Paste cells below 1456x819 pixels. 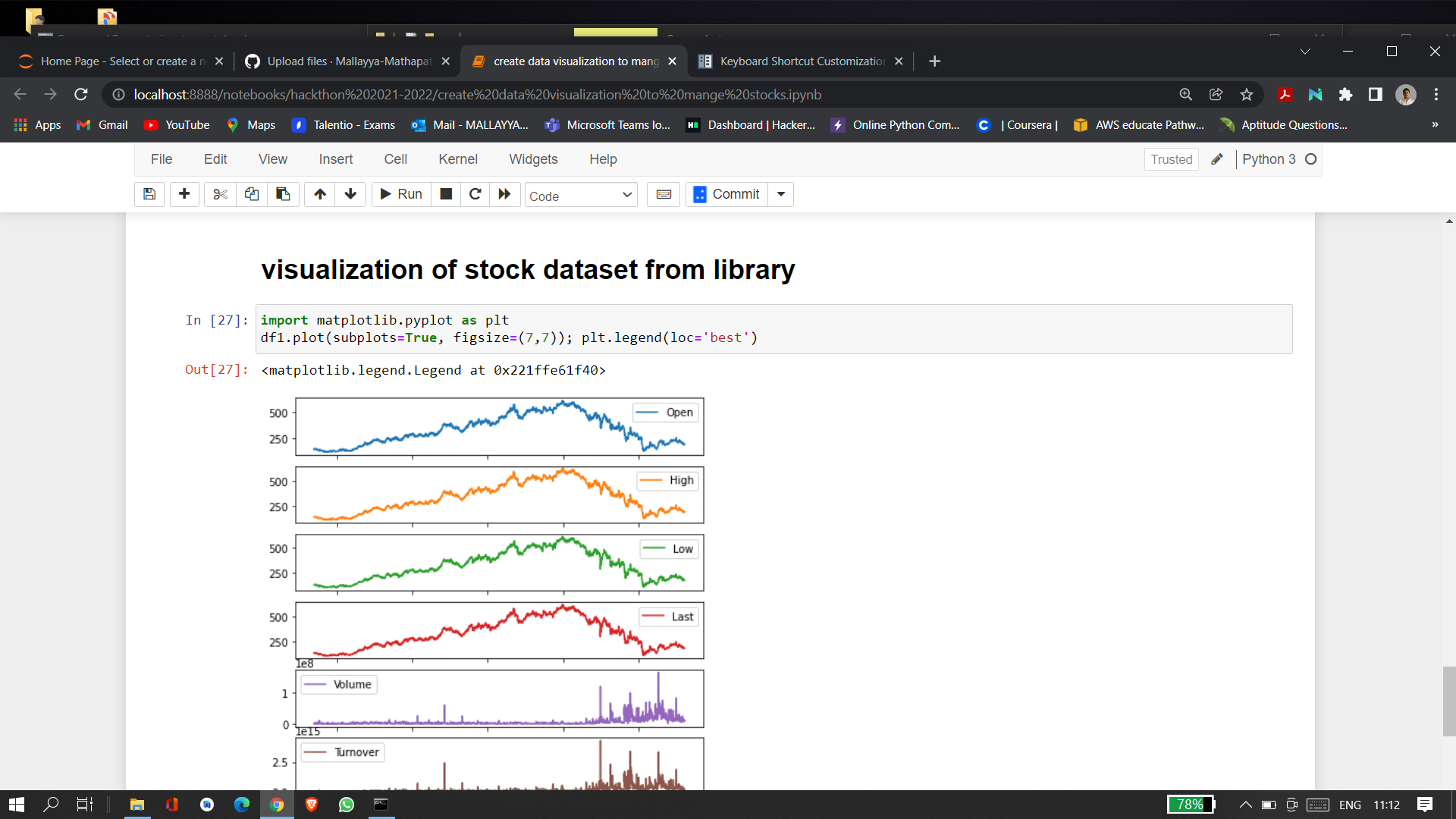click(283, 194)
